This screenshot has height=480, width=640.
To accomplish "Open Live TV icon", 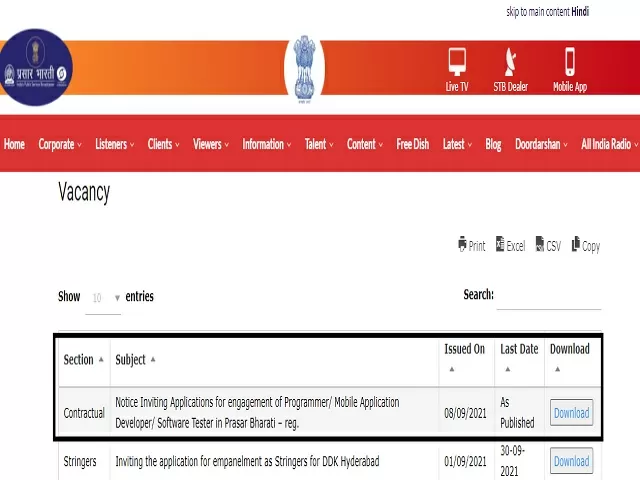I will tap(457, 68).
